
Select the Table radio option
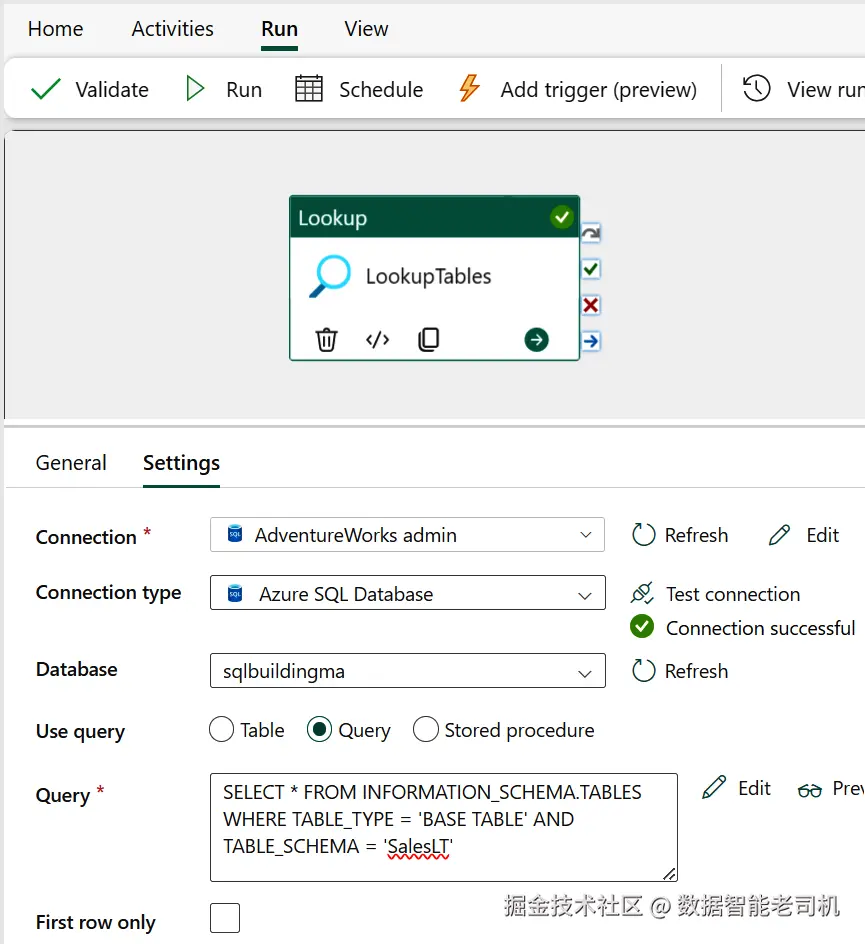tap(221, 730)
